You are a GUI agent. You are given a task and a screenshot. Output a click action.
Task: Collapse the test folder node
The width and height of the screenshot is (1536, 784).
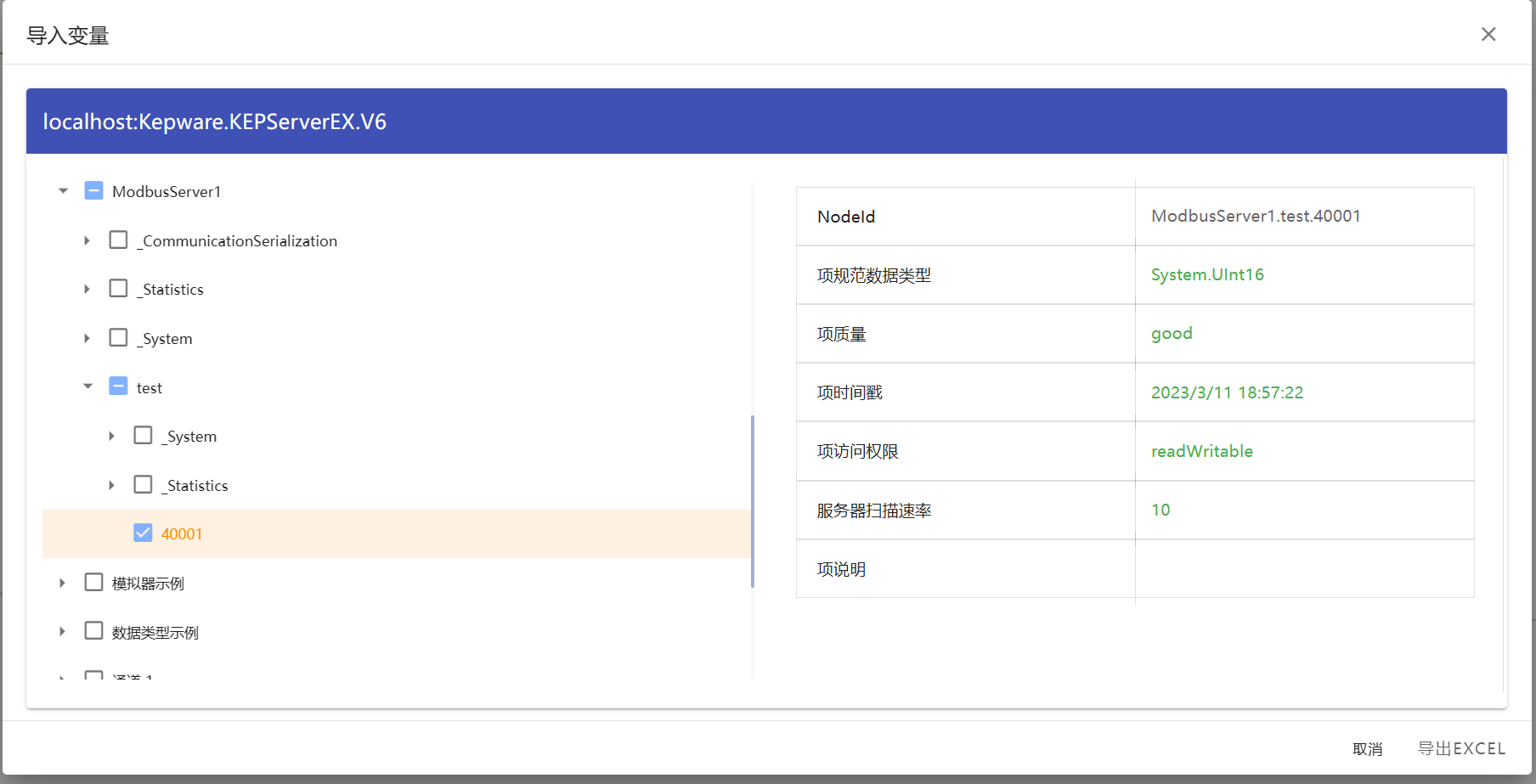tap(88, 386)
